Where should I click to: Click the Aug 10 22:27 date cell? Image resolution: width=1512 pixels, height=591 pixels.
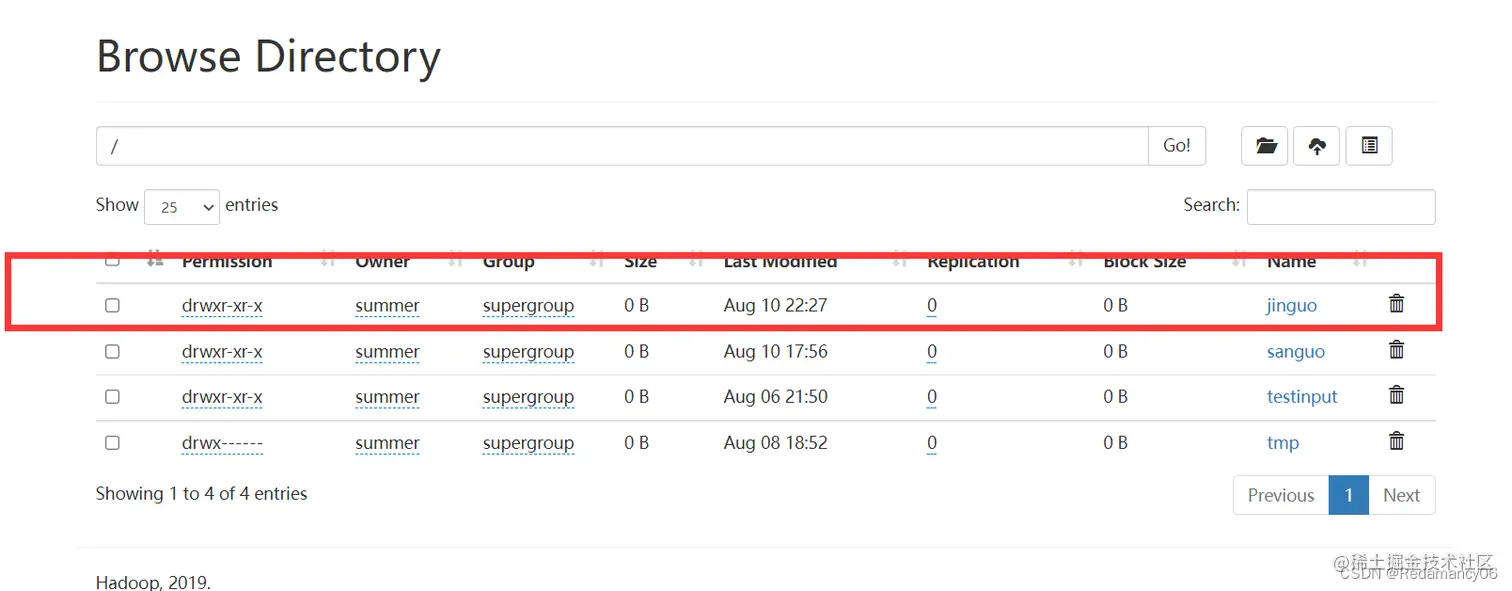click(775, 305)
